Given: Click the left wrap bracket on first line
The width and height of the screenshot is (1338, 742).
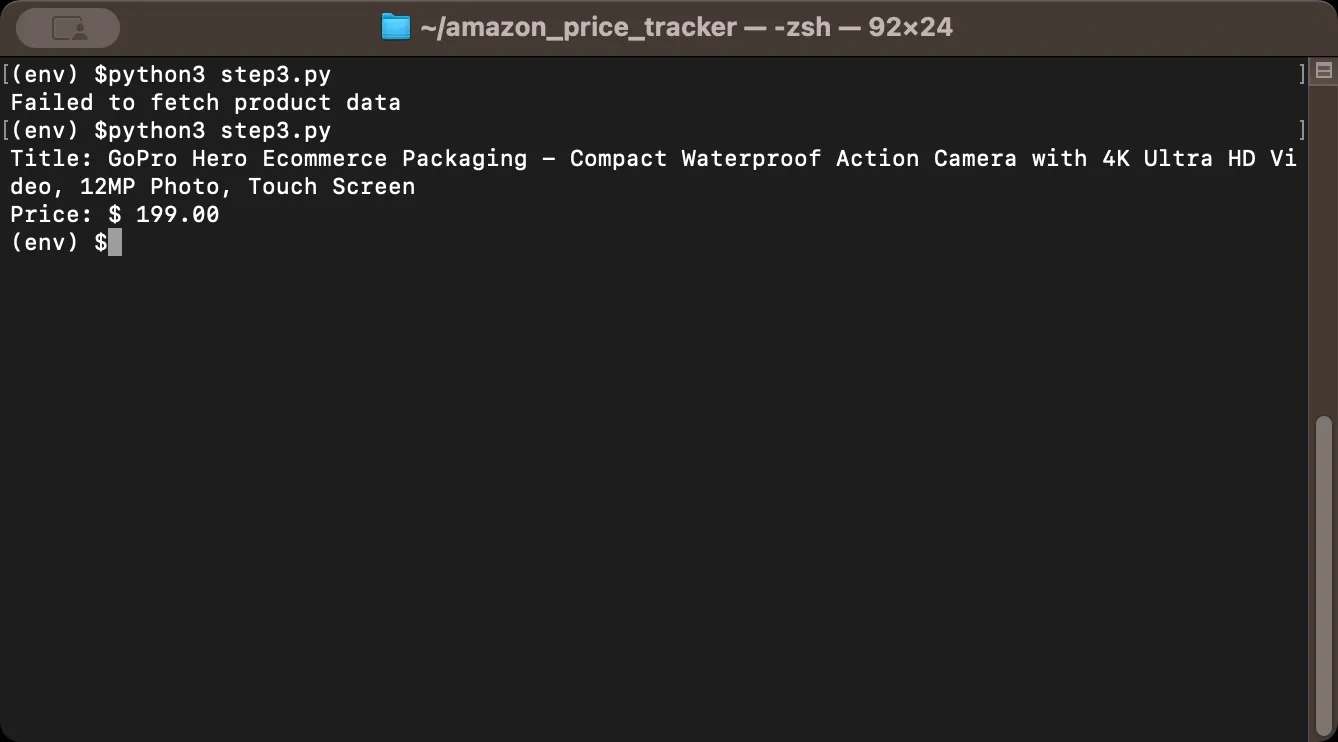Looking at the screenshot, I should click(x=6, y=74).
